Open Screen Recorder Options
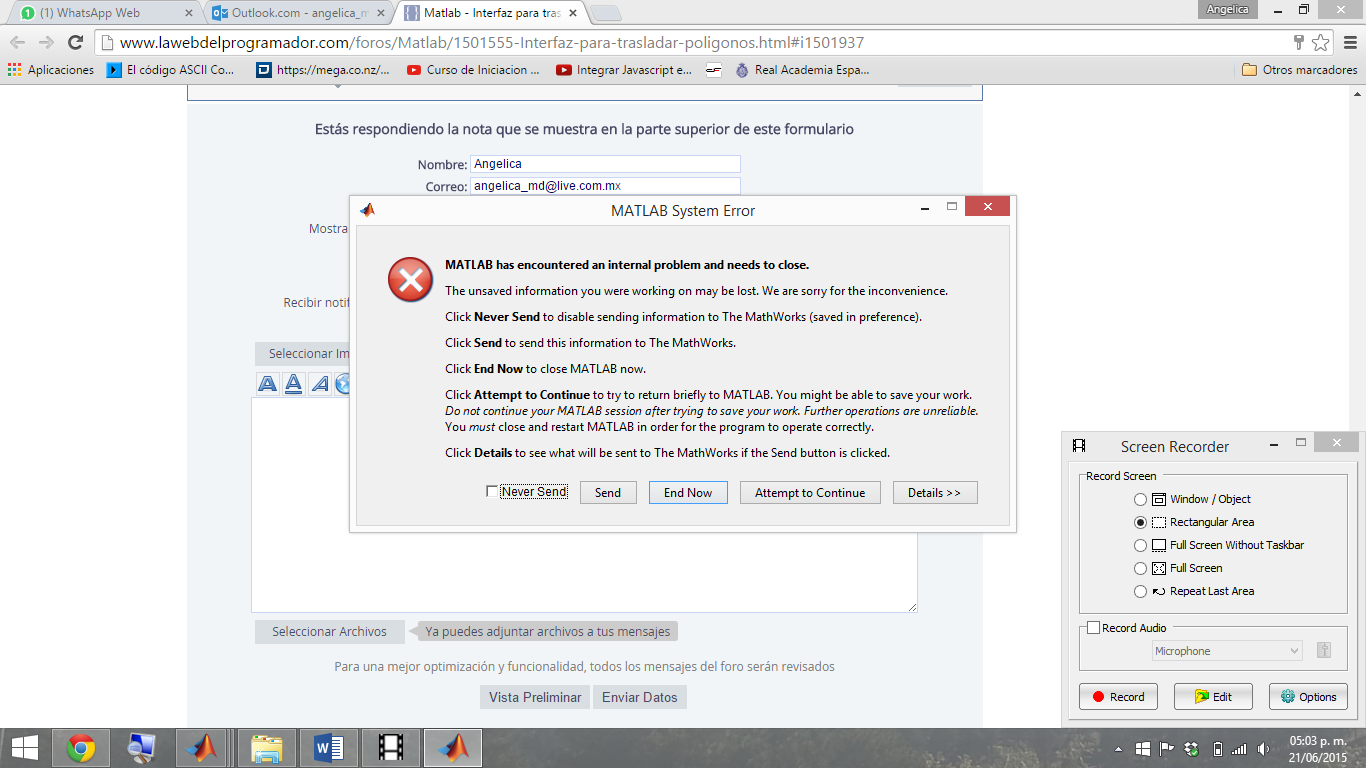This screenshot has width=1366, height=768. click(x=1308, y=697)
